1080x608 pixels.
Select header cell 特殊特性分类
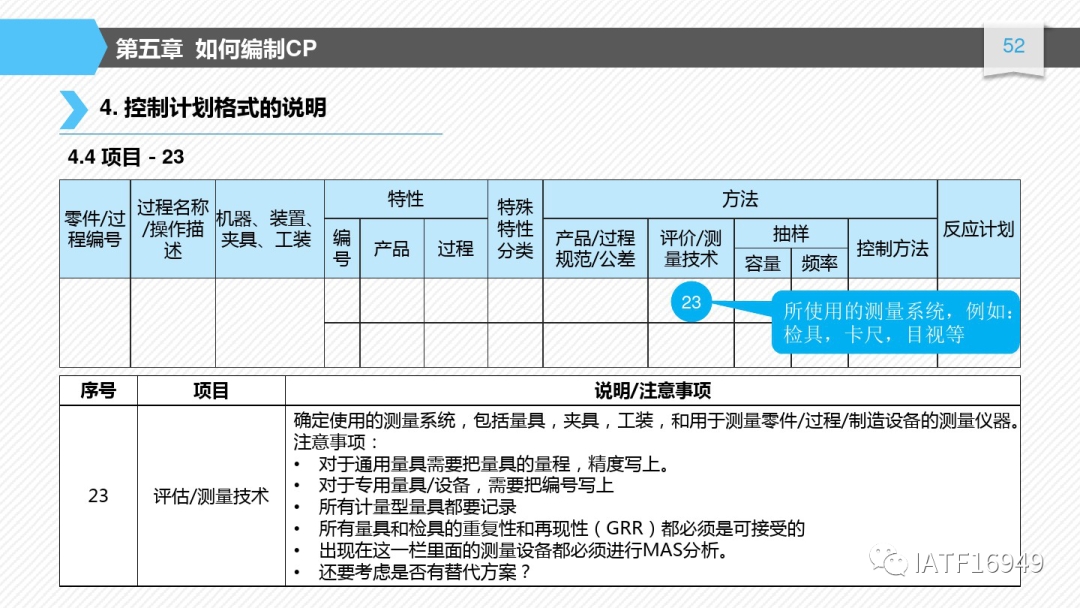[x=515, y=229]
